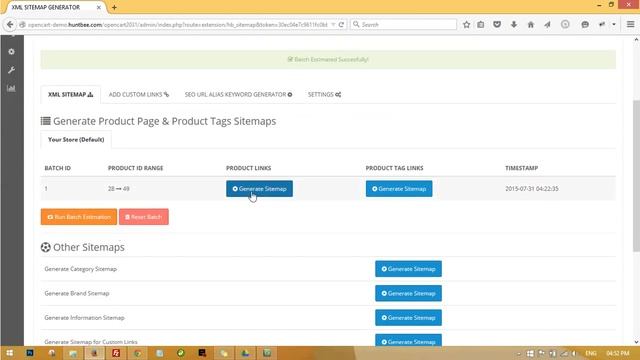Click the address bar URL field

(x=178, y=24)
